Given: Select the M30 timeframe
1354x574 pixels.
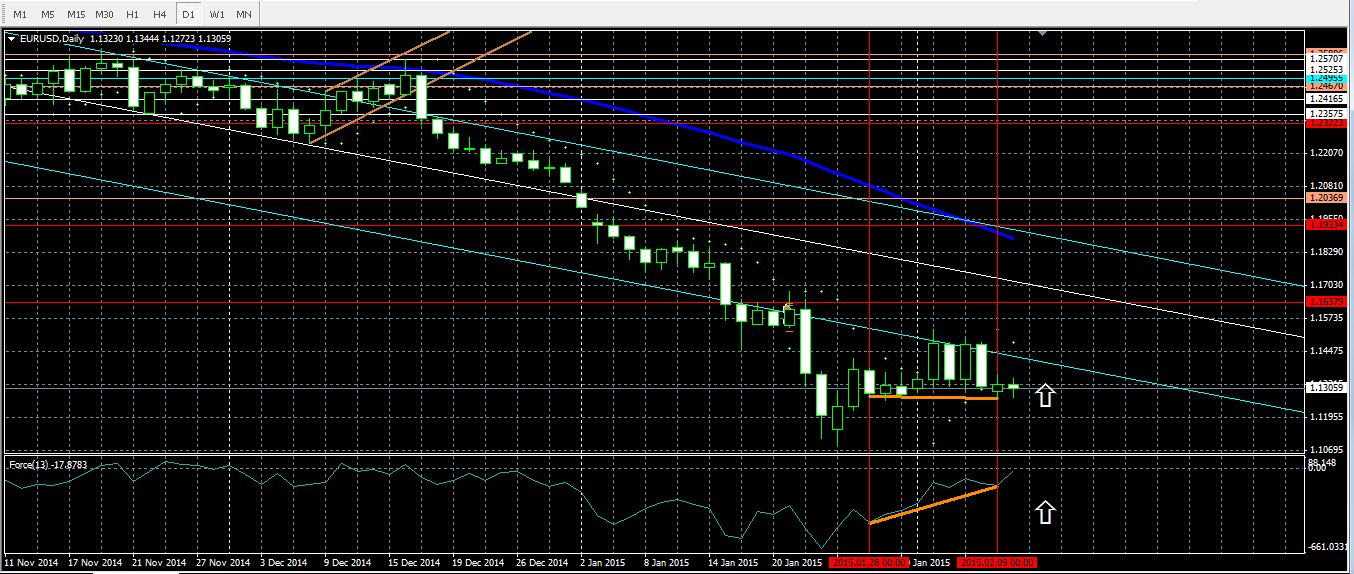Looking at the screenshot, I should 104,14.
